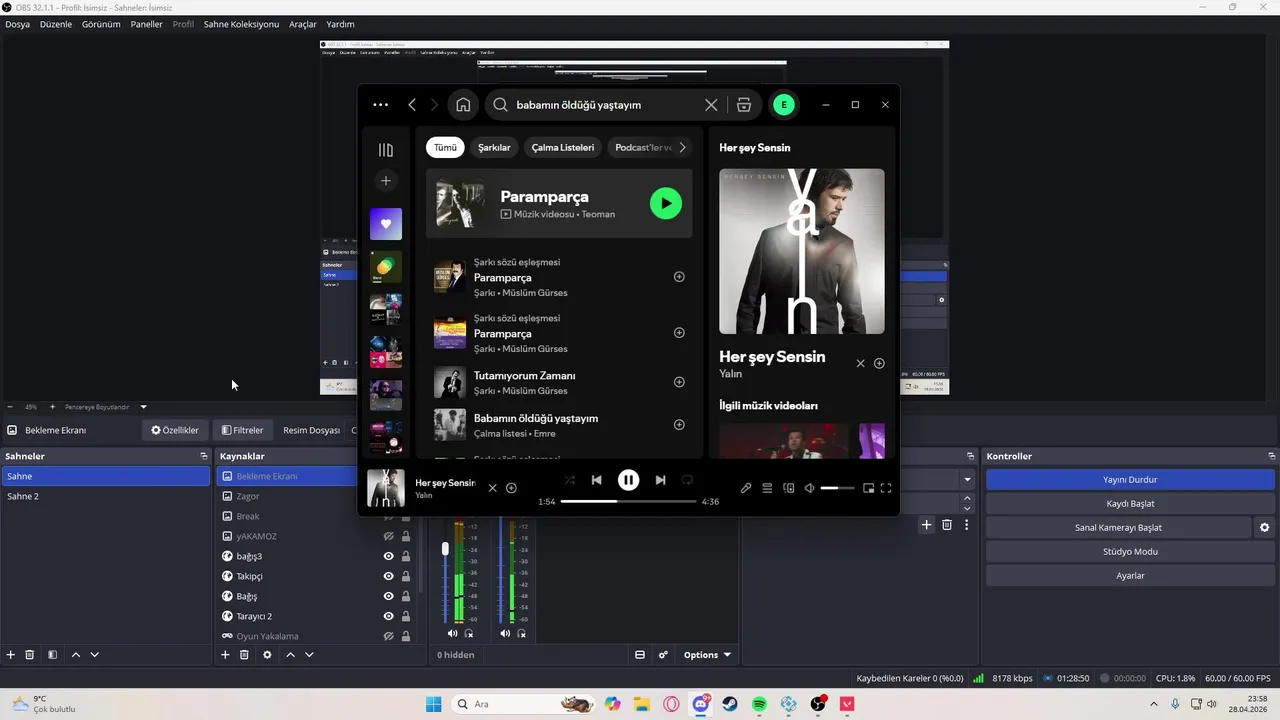
Task: Unlock the Tarayıcı 2 source
Action: click(406, 616)
